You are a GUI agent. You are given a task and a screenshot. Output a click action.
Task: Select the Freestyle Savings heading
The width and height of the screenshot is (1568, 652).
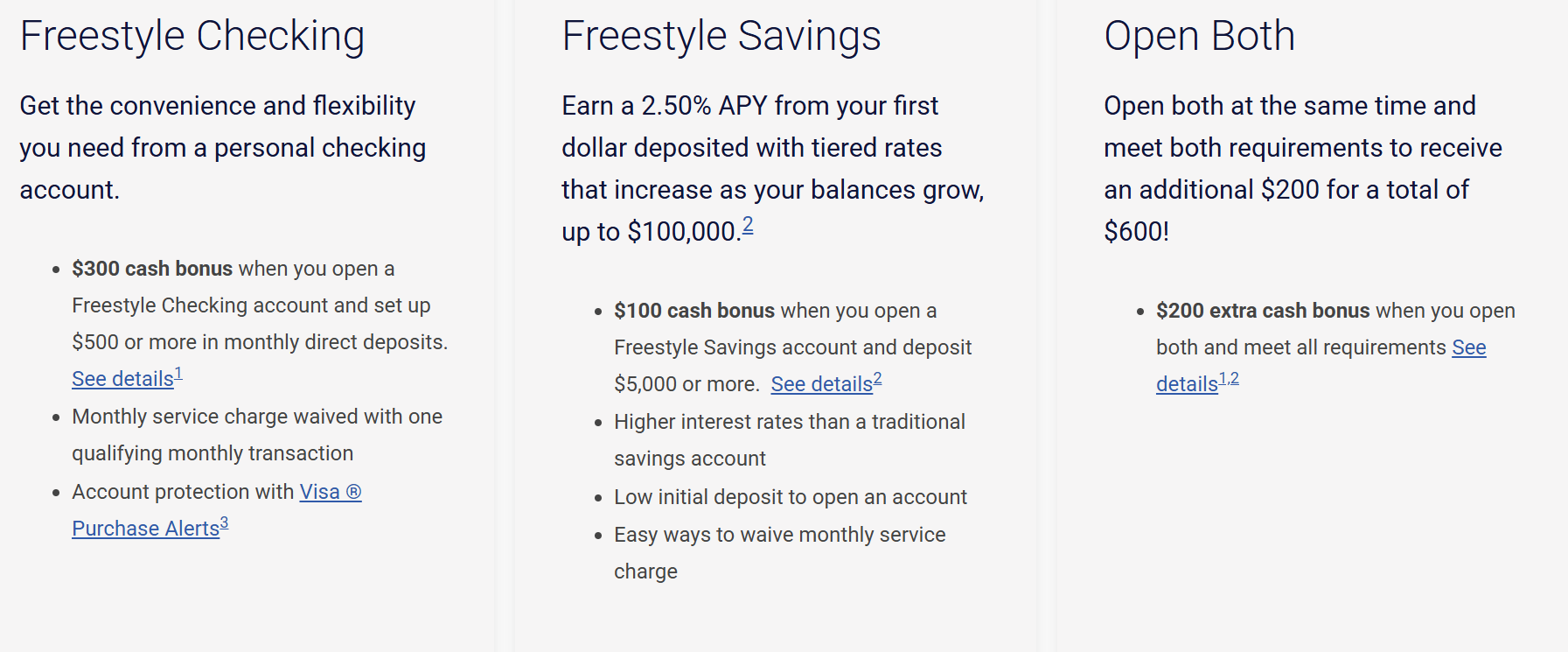pos(721,37)
